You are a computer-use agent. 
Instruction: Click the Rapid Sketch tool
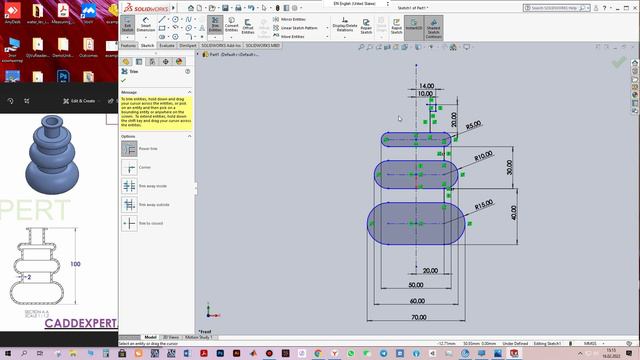pos(396,26)
